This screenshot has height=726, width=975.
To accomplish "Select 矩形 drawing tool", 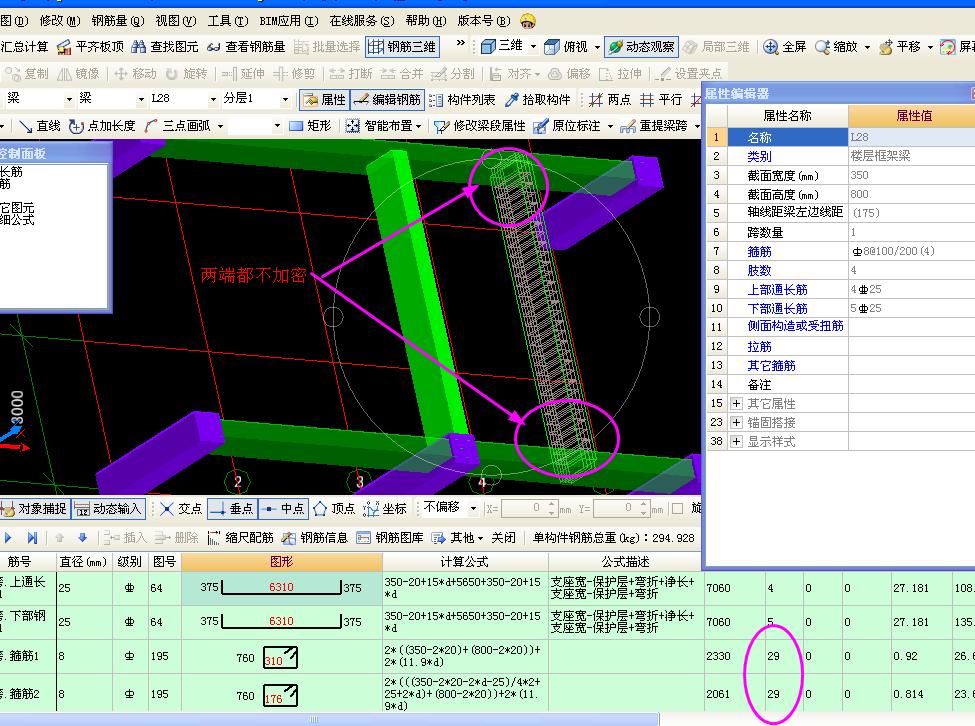I will click(x=310, y=126).
